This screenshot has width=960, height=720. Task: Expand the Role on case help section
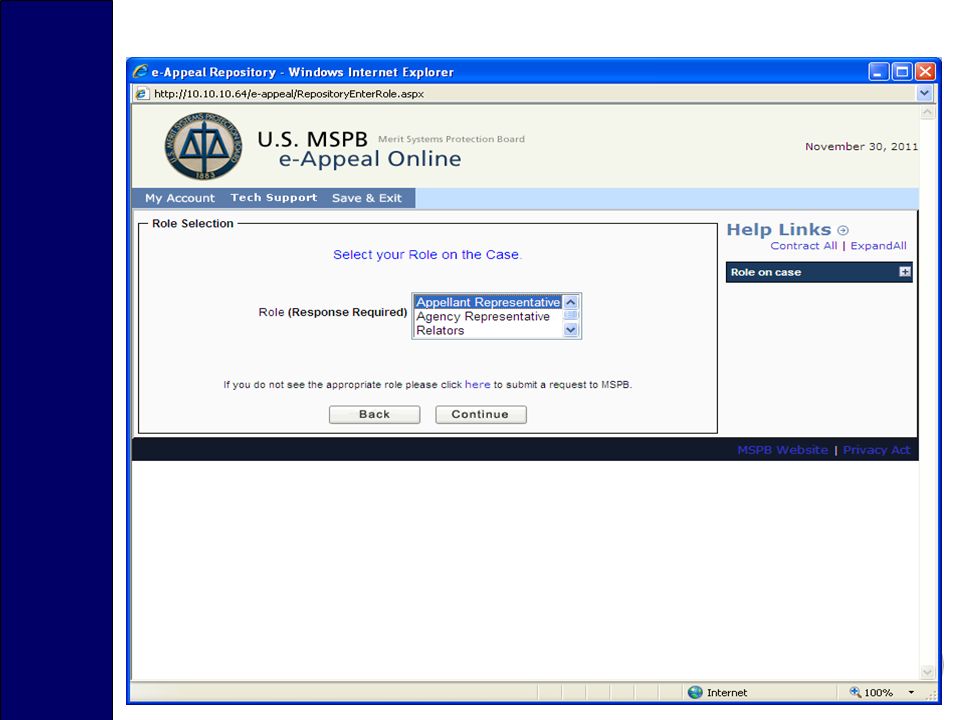click(x=904, y=272)
